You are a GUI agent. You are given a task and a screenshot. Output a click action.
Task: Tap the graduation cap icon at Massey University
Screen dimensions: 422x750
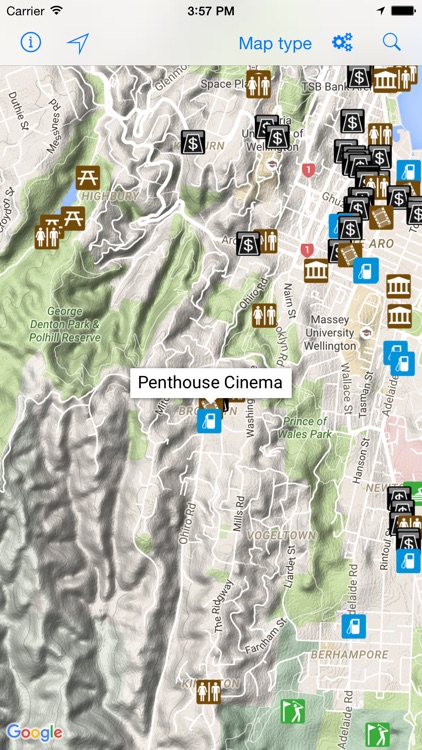click(x=366, y=332)
